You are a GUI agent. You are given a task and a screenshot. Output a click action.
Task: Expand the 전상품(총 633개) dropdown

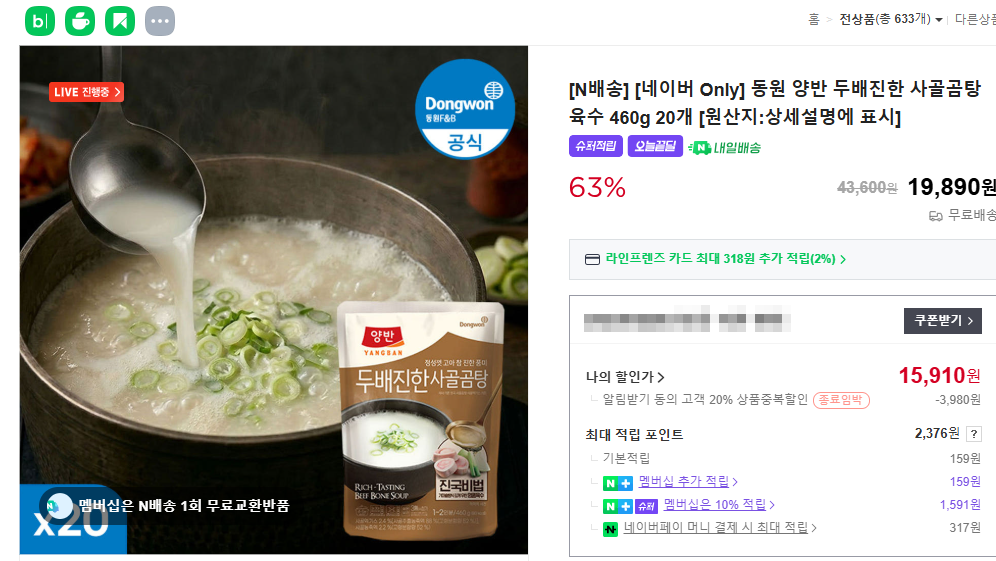point(891,20)
